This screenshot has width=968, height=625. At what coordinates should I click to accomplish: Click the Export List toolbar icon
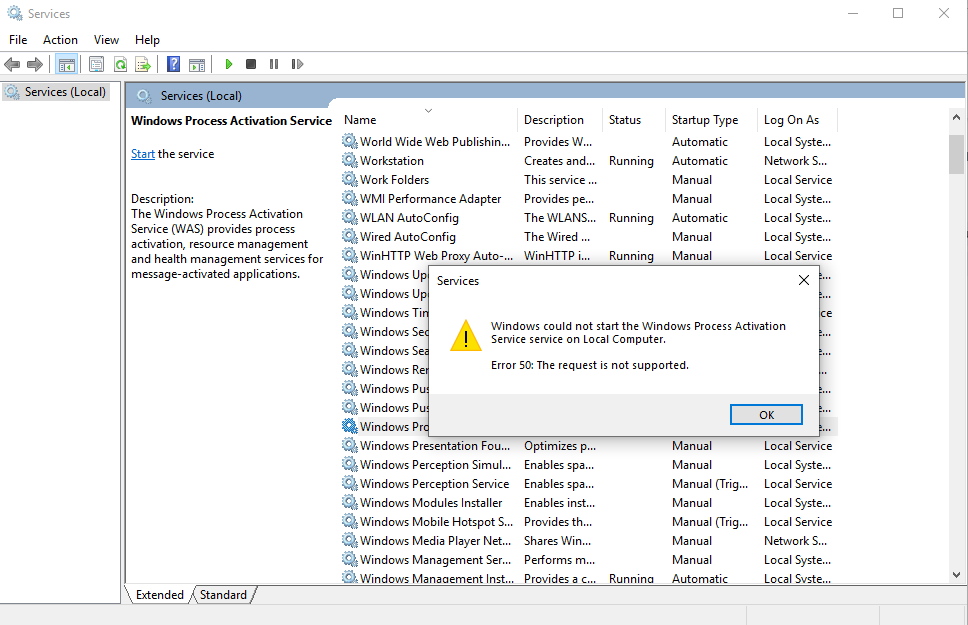click(x=143, y=64)
